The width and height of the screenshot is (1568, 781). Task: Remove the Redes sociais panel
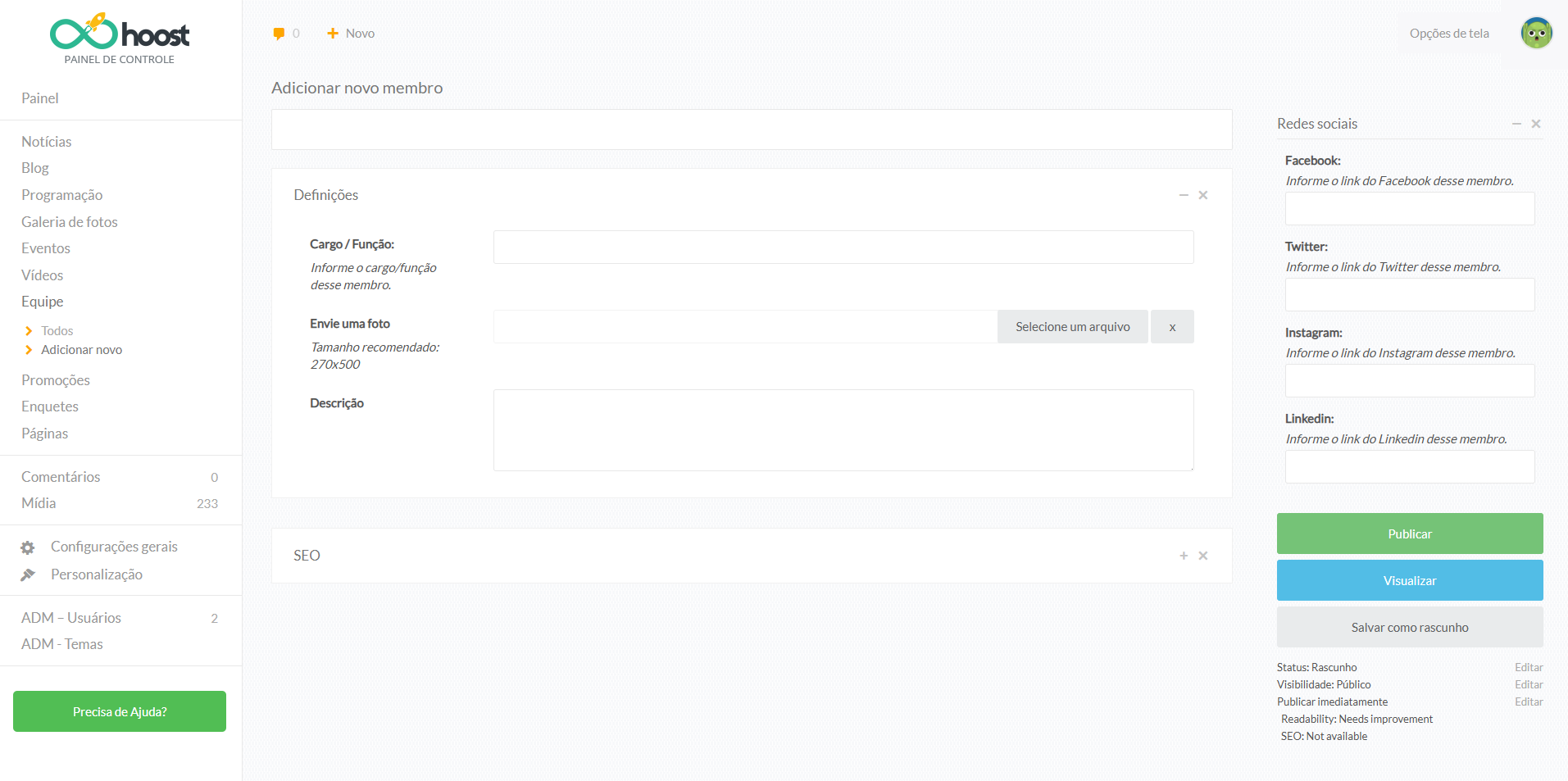tap(1536, 124)
